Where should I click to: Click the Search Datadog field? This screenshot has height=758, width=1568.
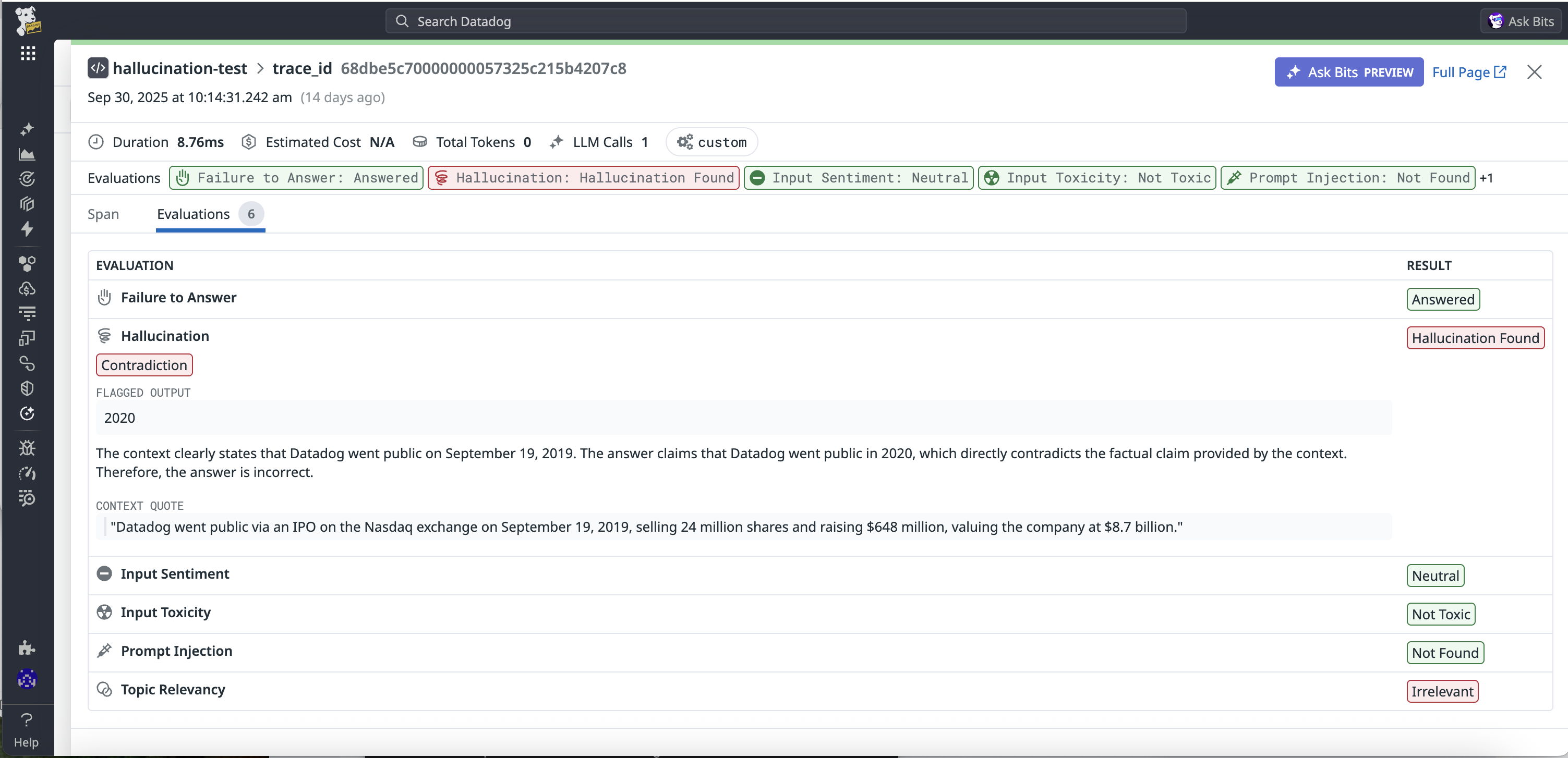coord(785,21)
